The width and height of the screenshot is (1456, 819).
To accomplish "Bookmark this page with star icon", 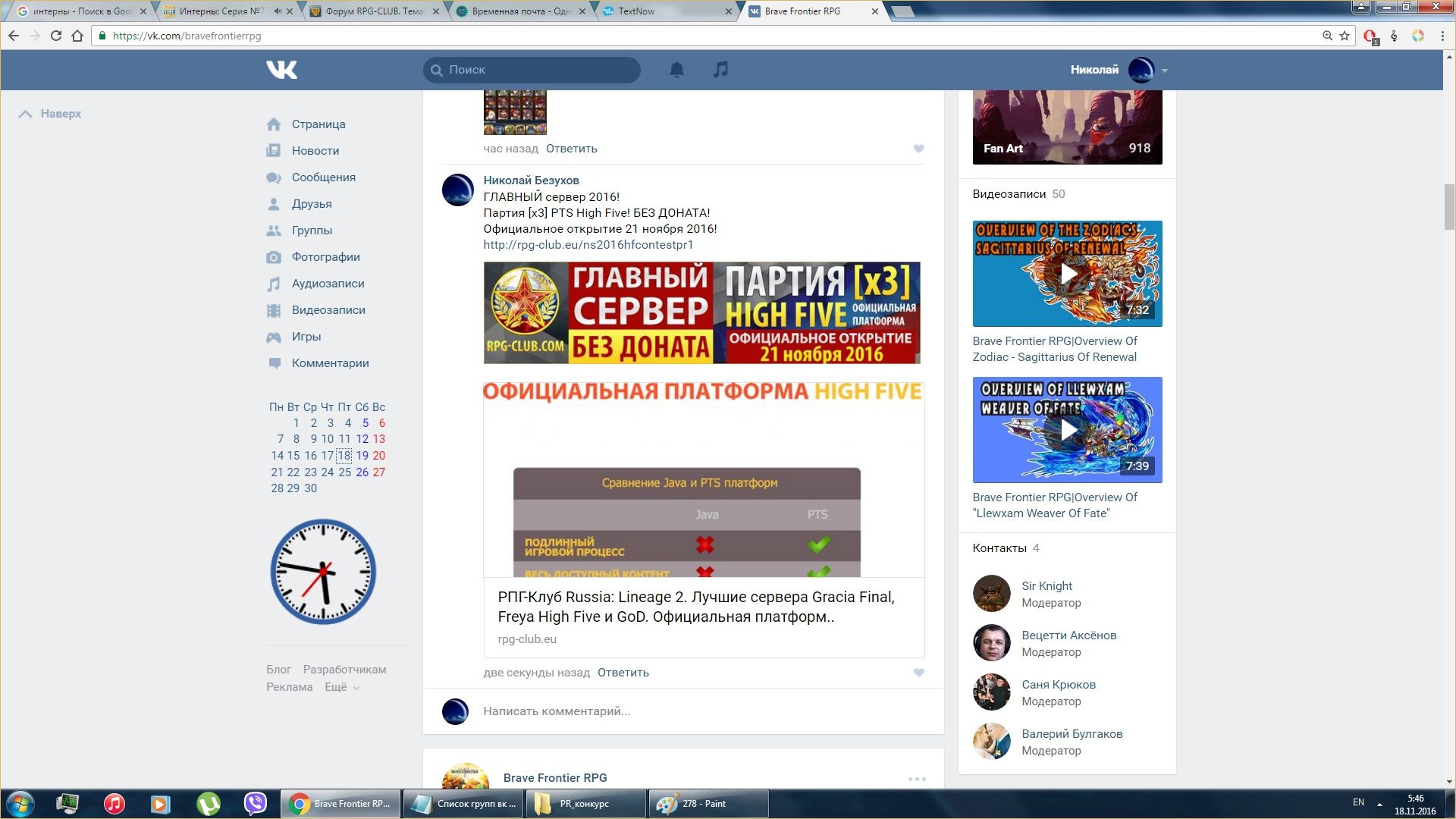I will (x=1345, y=36).
